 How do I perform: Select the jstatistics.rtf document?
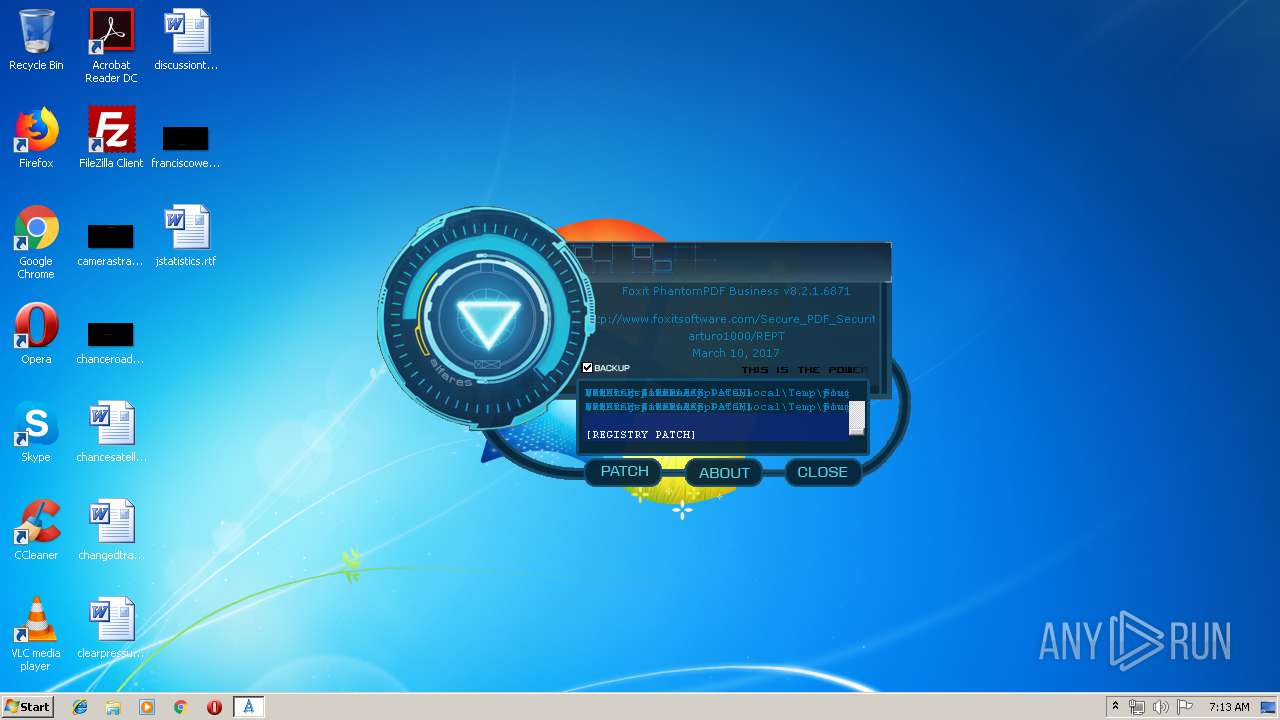[186, 236]
